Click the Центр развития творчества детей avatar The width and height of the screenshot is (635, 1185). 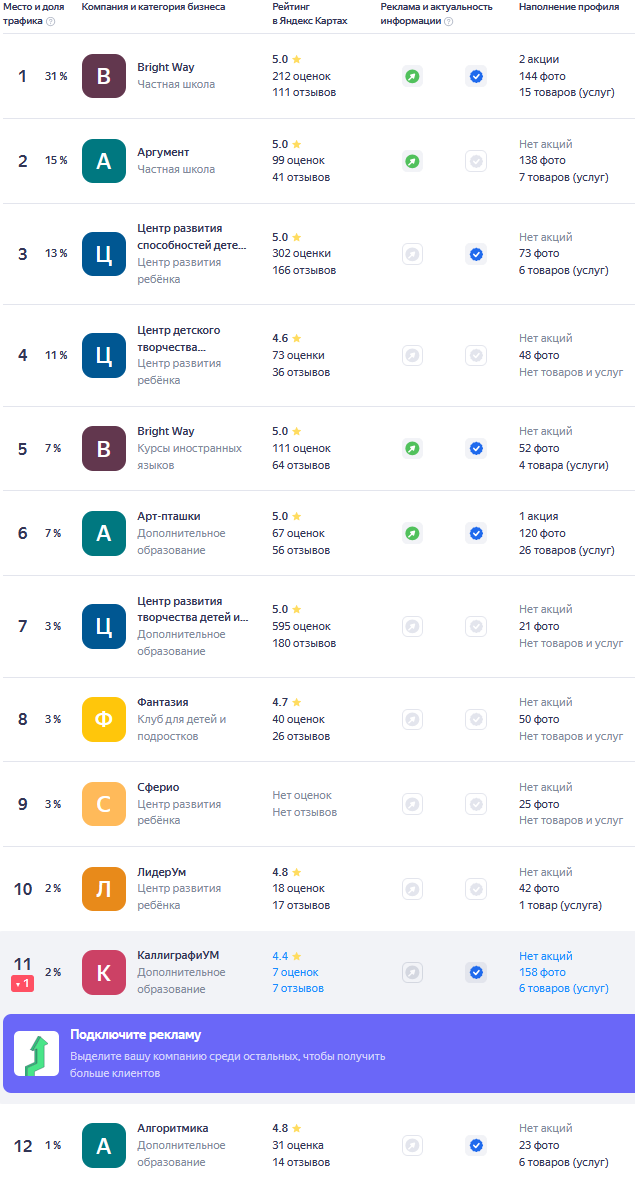104,627
